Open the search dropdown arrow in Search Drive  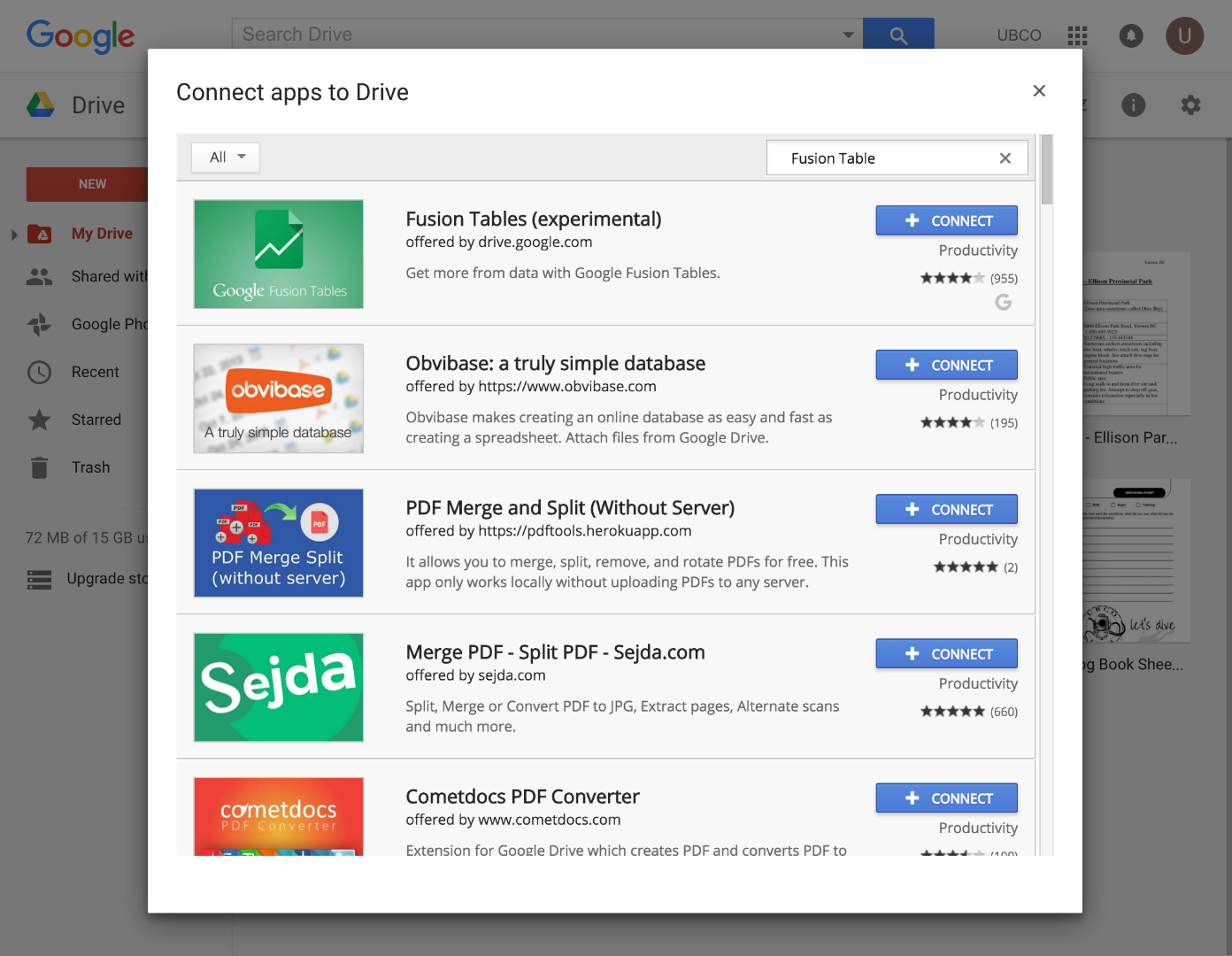click(x=848, y=34)
